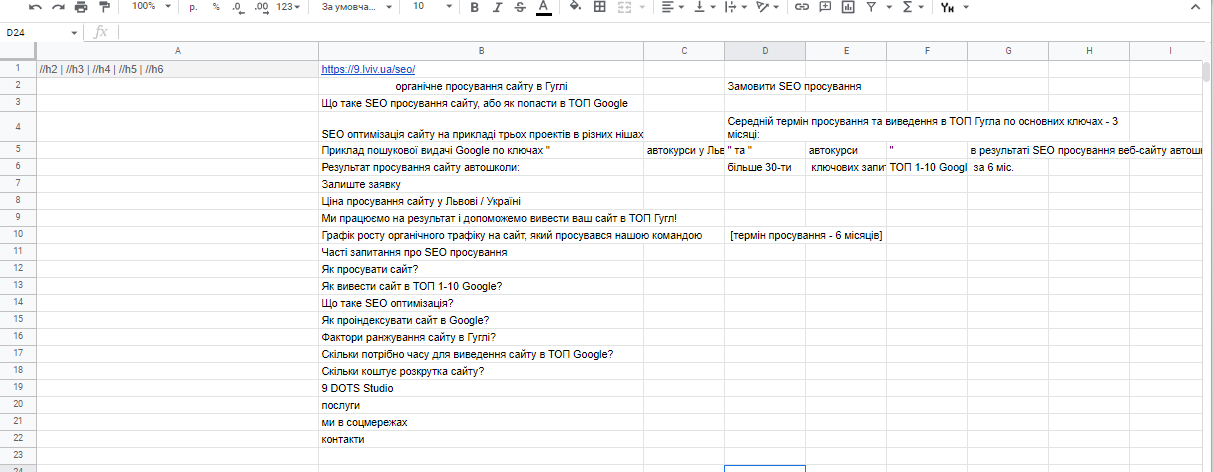Click the Undo arrow in toolbar
Screen dimensions: 1213x472
pos(36,7)
